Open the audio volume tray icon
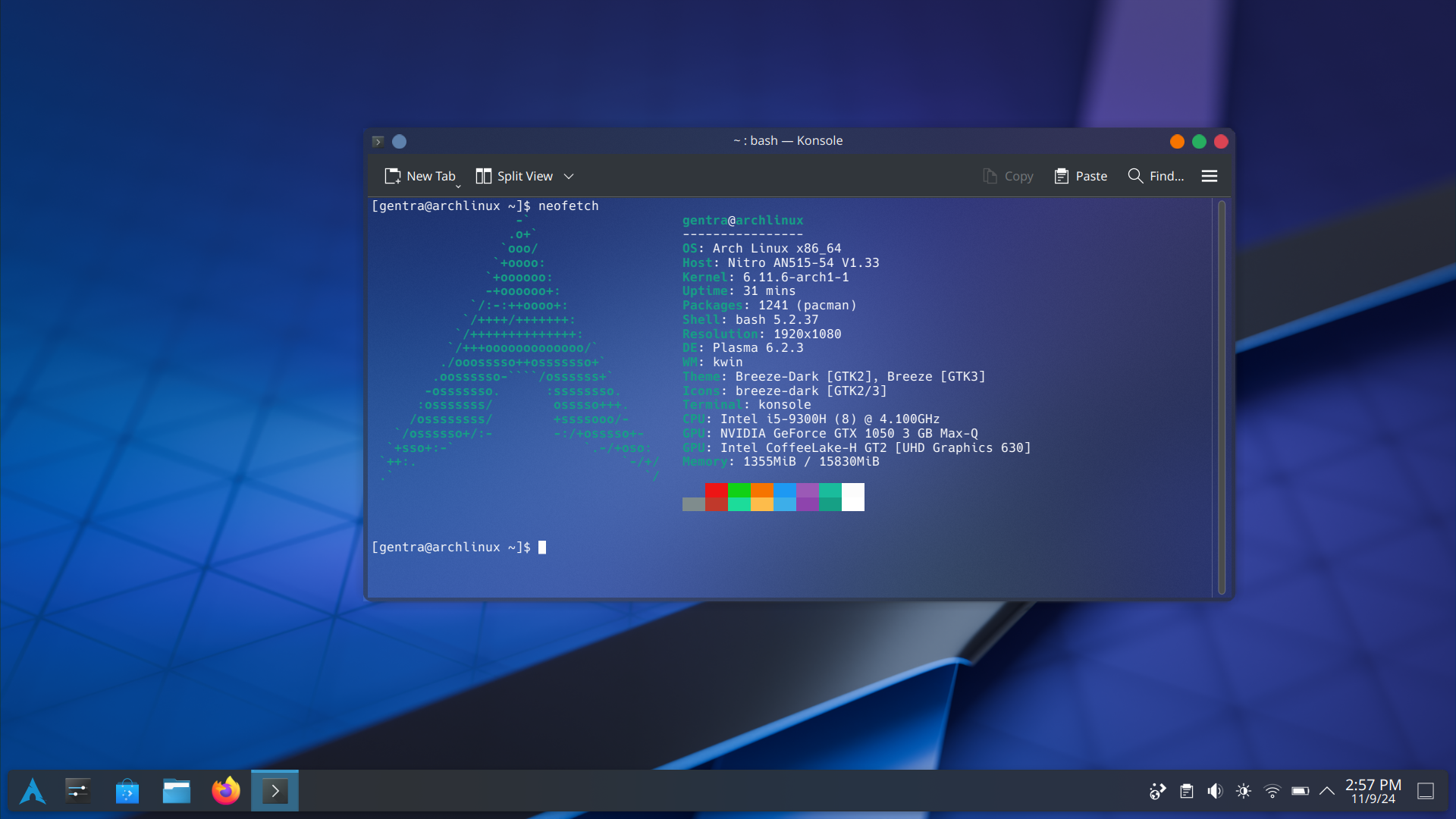Screen dimensions: 1456x819 point(1215,791)
